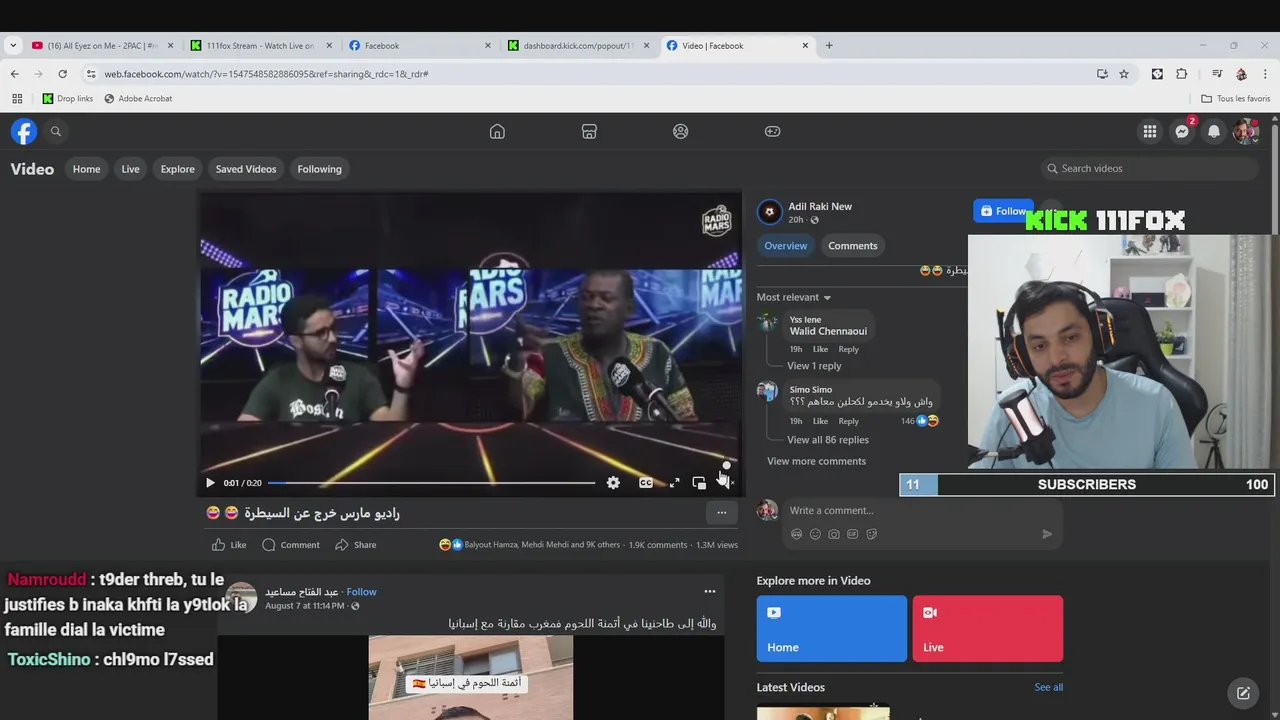Play the Radio Mars video
The width and height of the screenshot is (1280, 720).
coord(210,483)
